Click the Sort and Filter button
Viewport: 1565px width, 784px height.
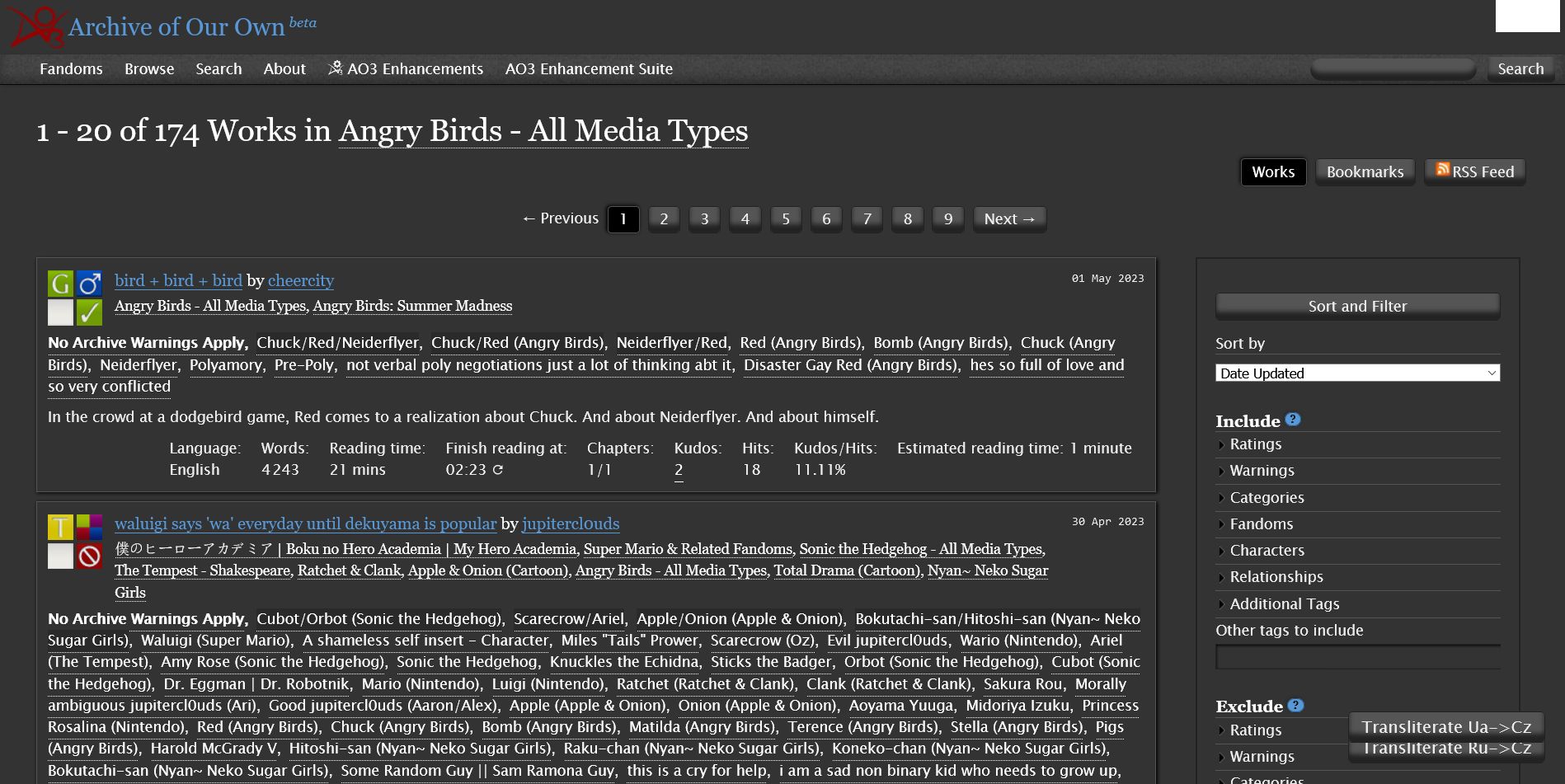[1357, 306]
